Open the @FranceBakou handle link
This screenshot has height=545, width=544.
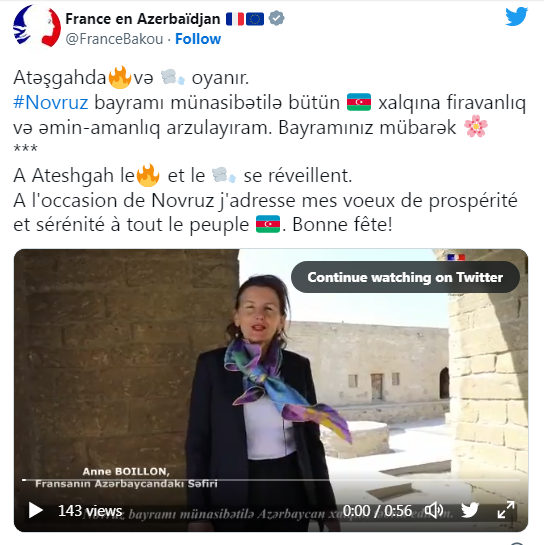tap(114, 39)
